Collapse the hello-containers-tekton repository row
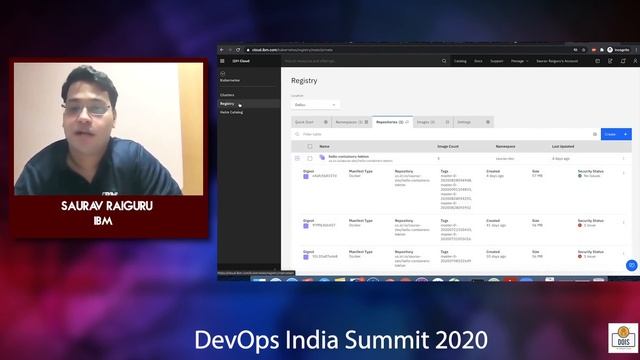 (297, 158)
